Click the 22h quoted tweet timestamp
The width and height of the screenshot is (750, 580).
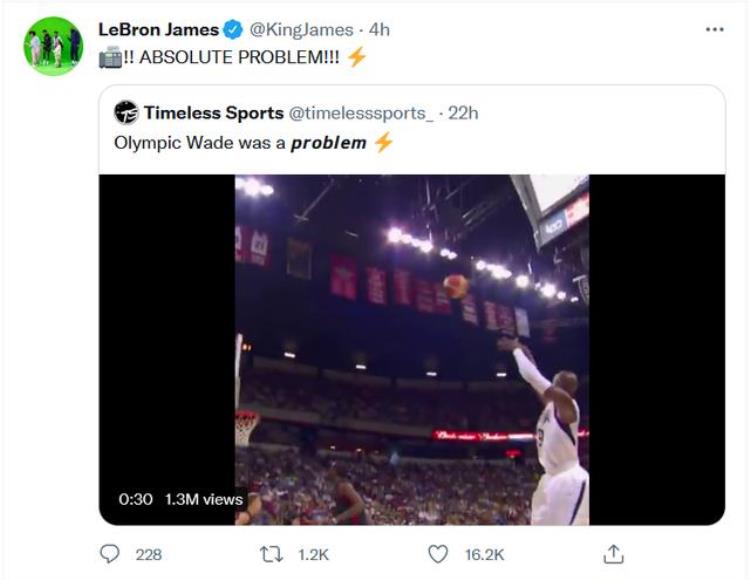pyautogui.click(x=463, y=113)
